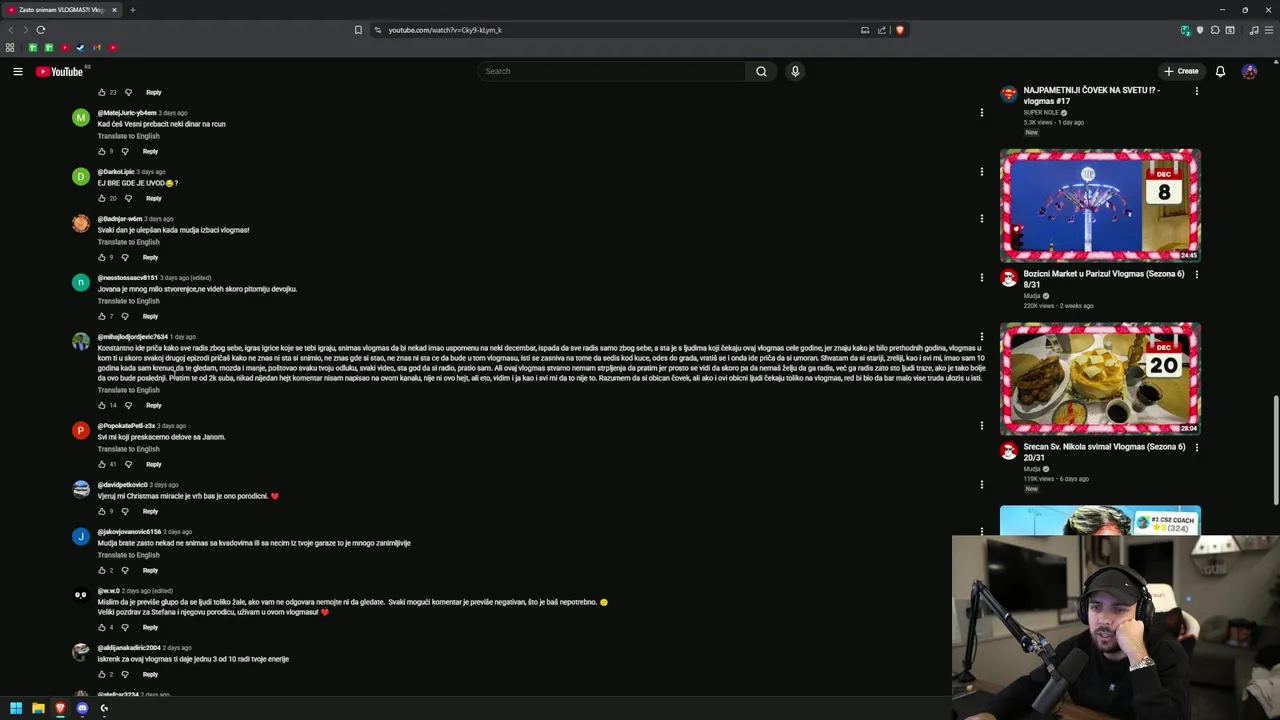Reply to @jakovjovanovic6156 comment
The height and width of the screenshot is (720, 1280).
(150, 570)
